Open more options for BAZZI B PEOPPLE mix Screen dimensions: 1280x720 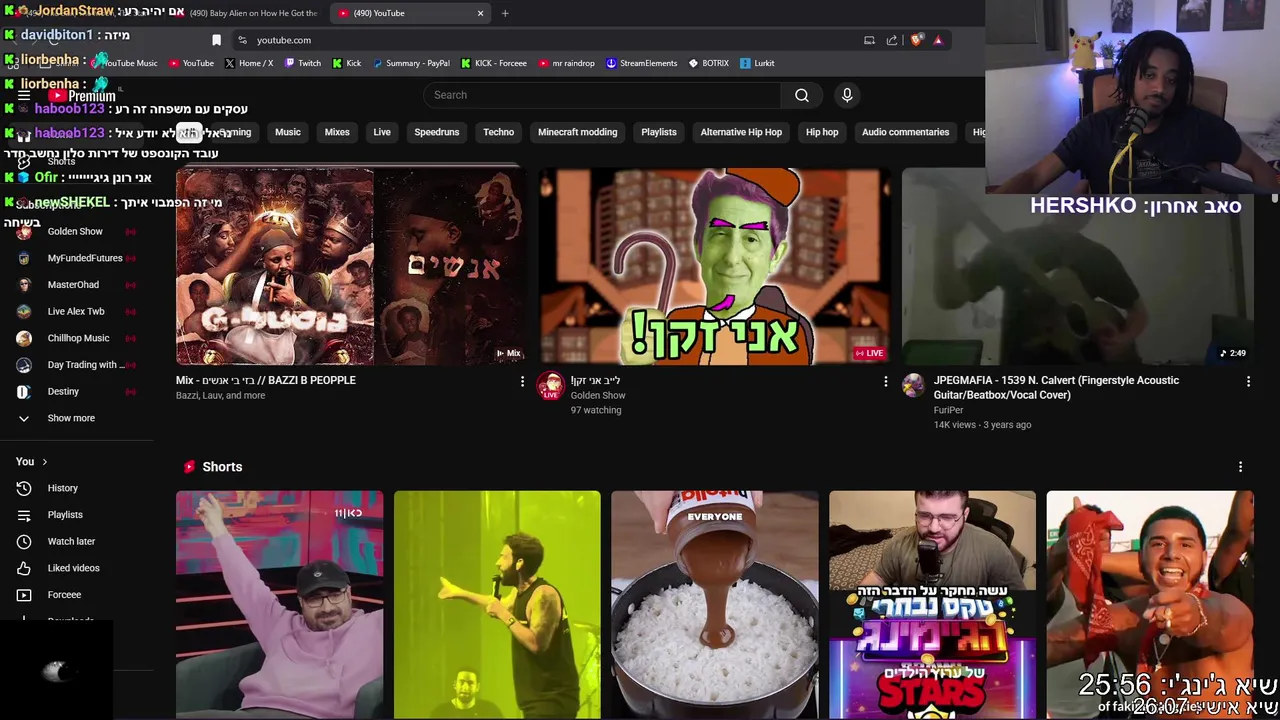click(x=522, y=381)
